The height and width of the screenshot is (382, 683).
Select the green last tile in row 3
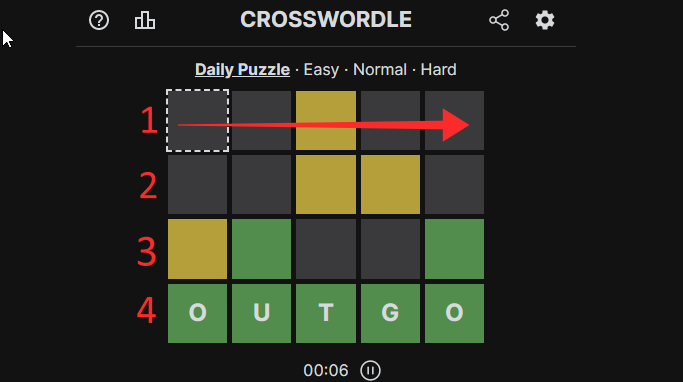coord(454,249)
